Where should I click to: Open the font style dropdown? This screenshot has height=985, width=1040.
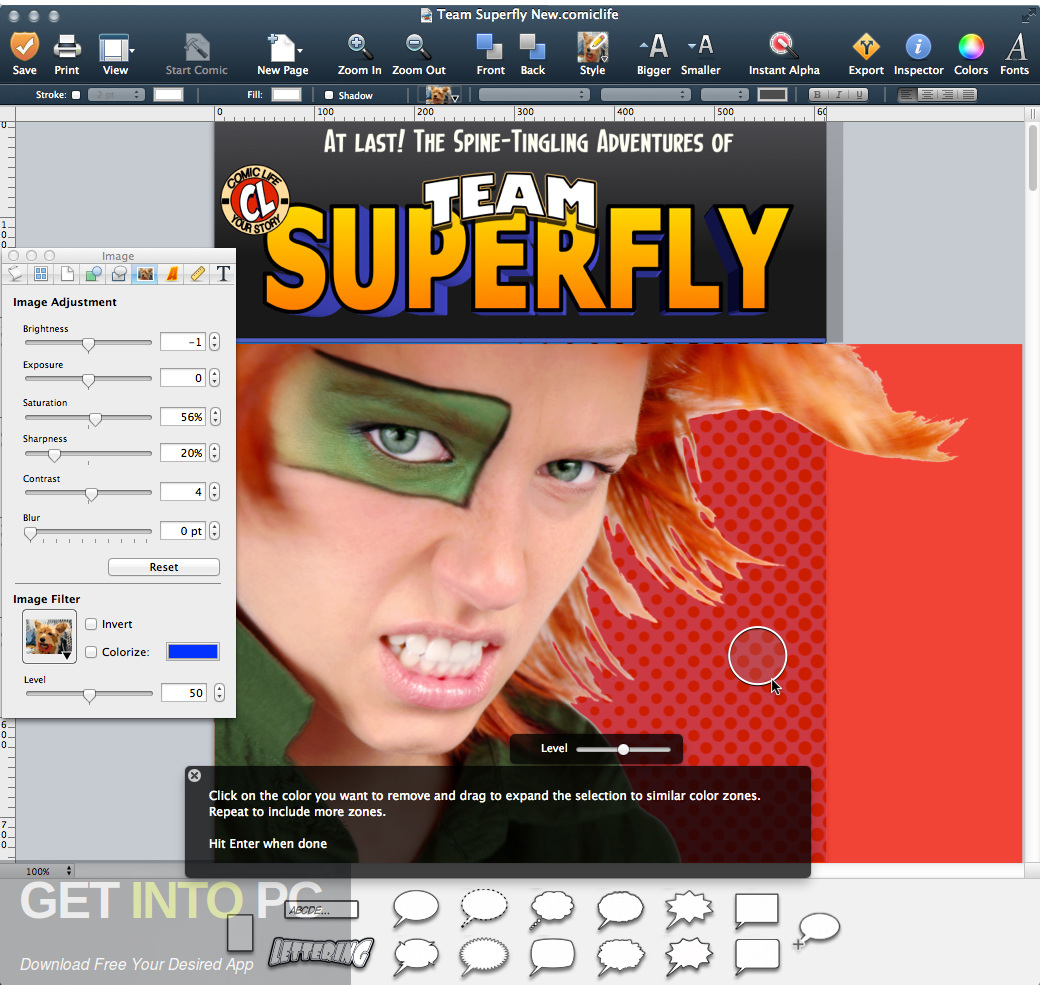(x=645, y=95)
